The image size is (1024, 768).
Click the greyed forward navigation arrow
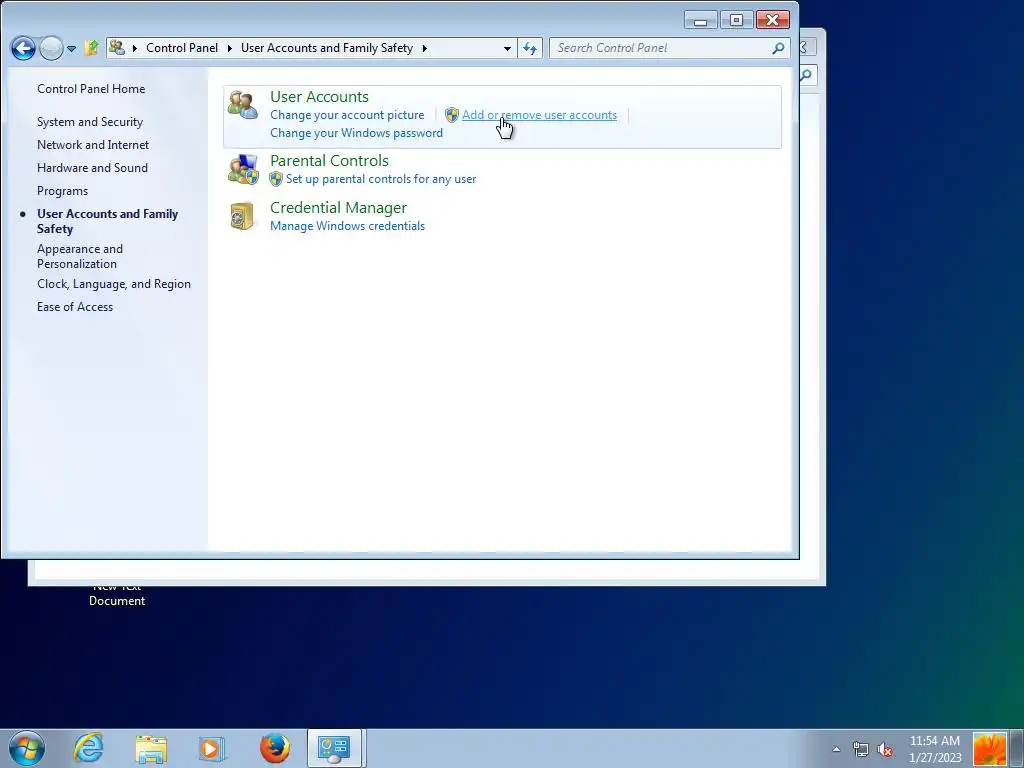point(52,48)
